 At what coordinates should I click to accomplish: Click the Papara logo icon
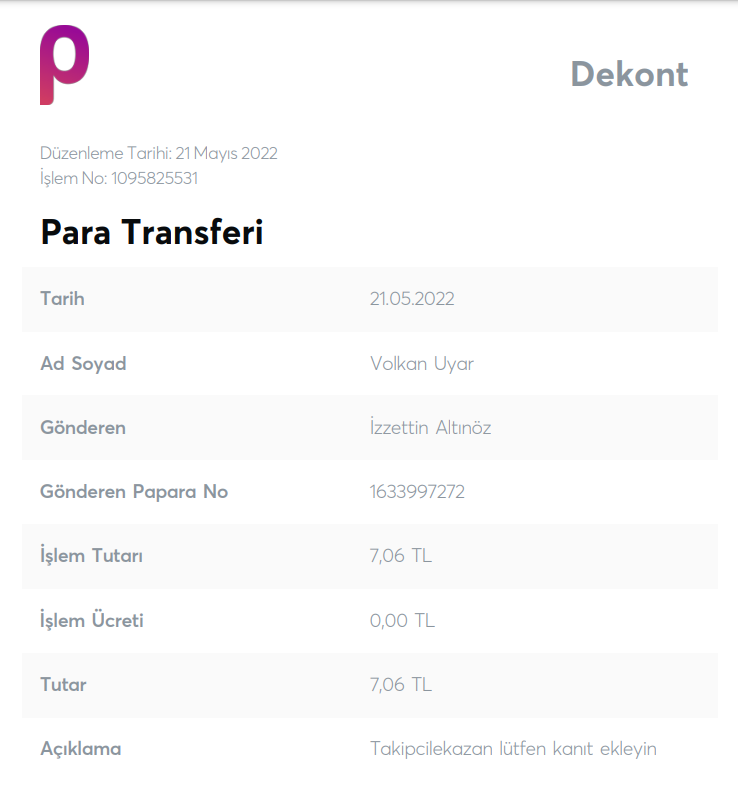click(x=64, y=65)
